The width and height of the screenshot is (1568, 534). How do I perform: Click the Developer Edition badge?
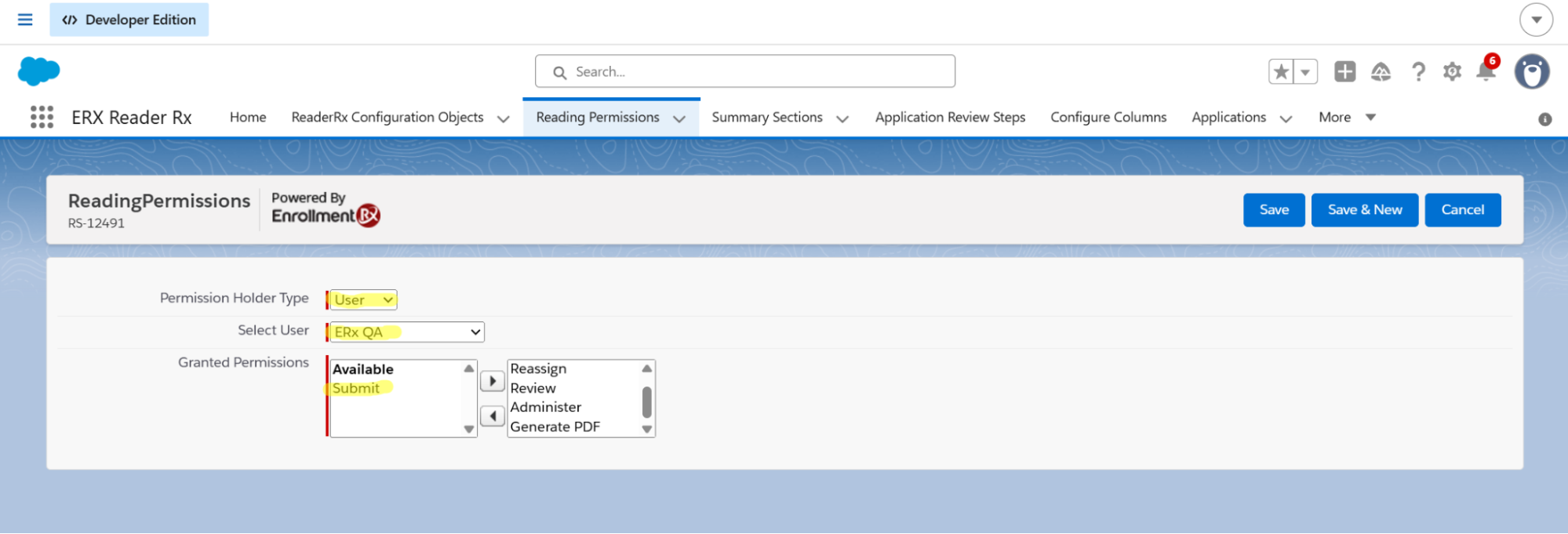pos(129,20)
